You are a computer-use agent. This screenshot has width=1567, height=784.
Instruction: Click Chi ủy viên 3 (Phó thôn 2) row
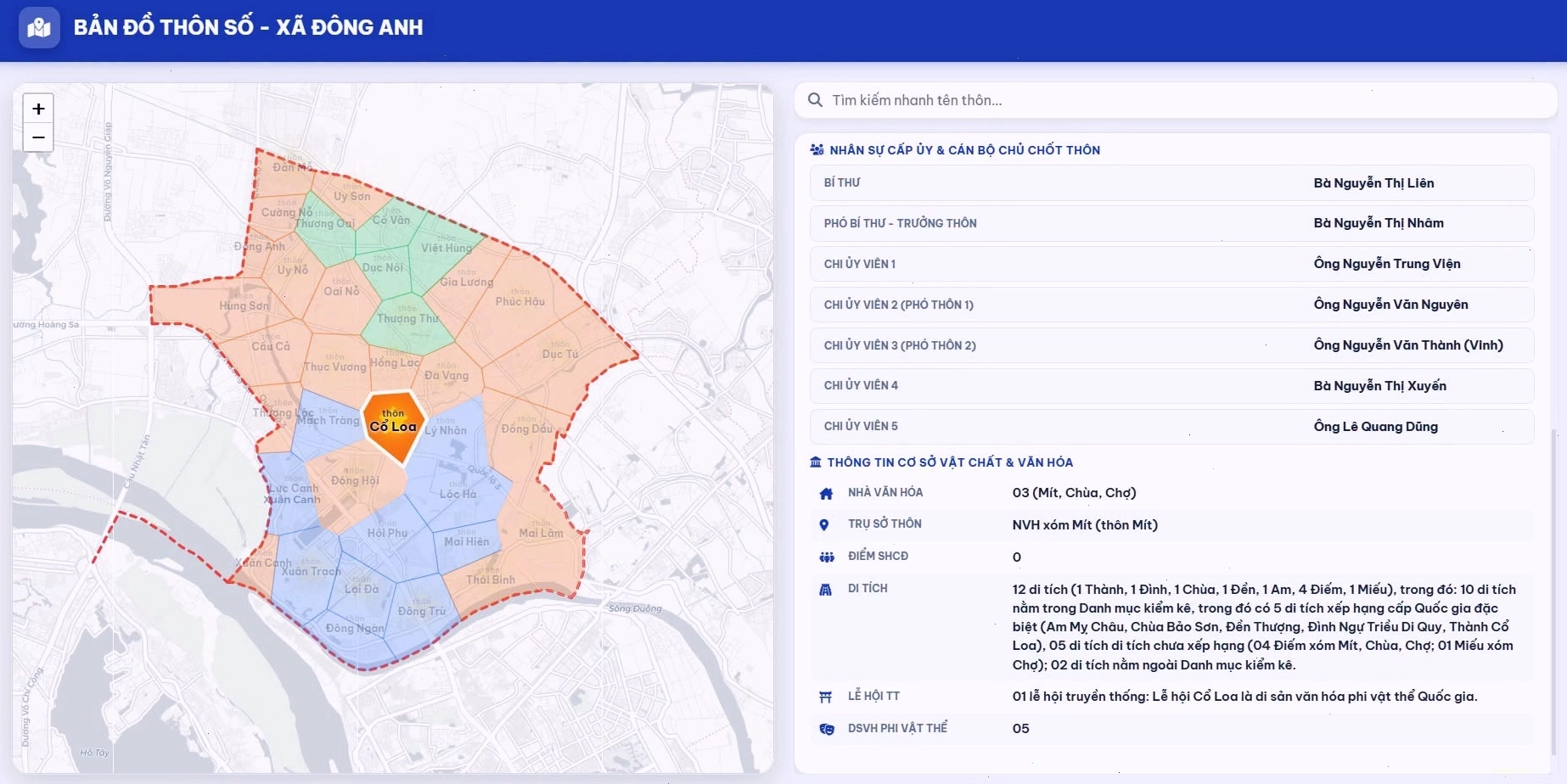(x=1171, y=345)
